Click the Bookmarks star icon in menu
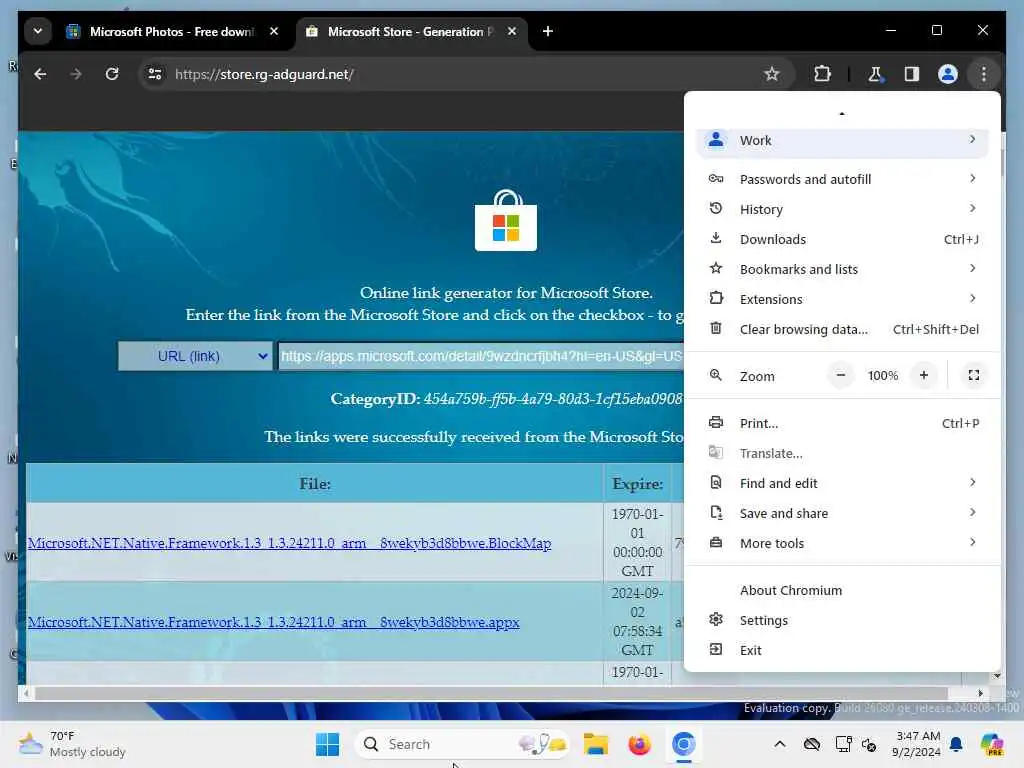This screenshot has width=1024, height=768. tap(716, 268)
